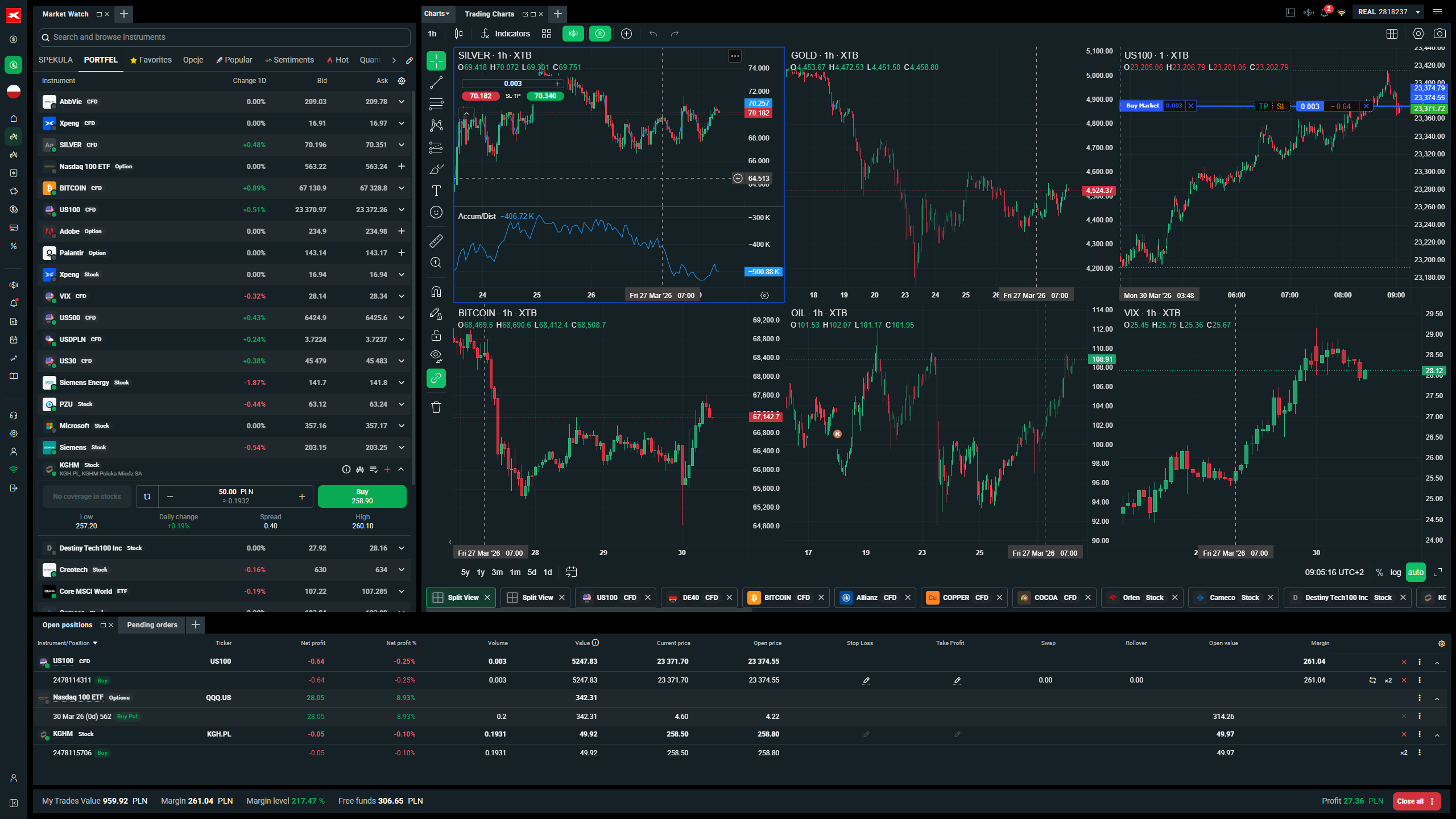Toggle the auto scale button
The width and height of the screenshot is (1456, 819).
pyautogui.click(x=1416, y=572)
